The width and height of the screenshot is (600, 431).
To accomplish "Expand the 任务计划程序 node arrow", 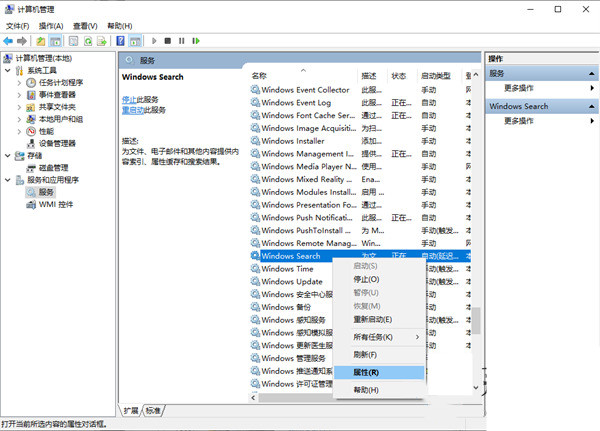I will [x=19, y=83].
